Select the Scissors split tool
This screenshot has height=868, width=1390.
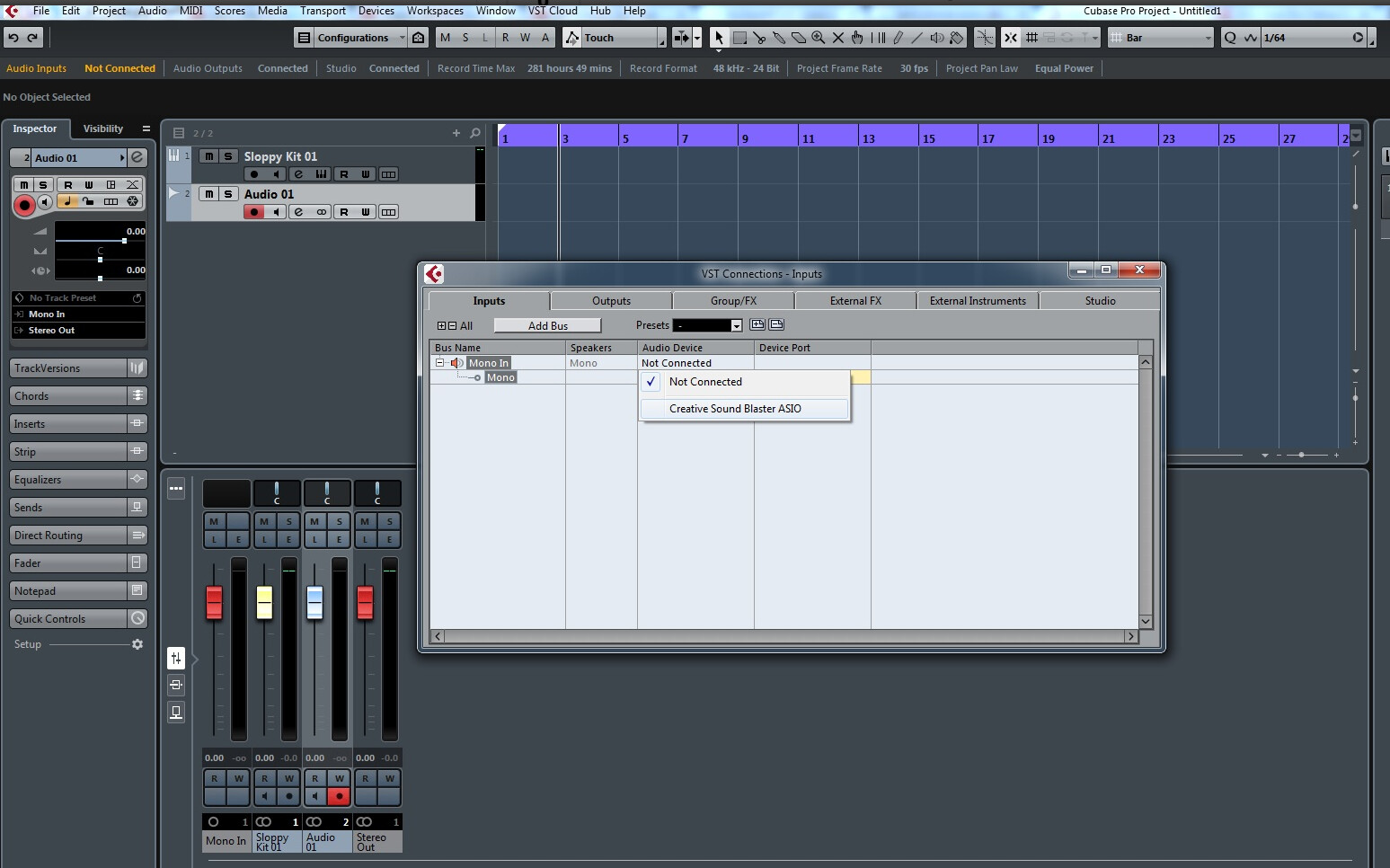[x=759, y=38]
